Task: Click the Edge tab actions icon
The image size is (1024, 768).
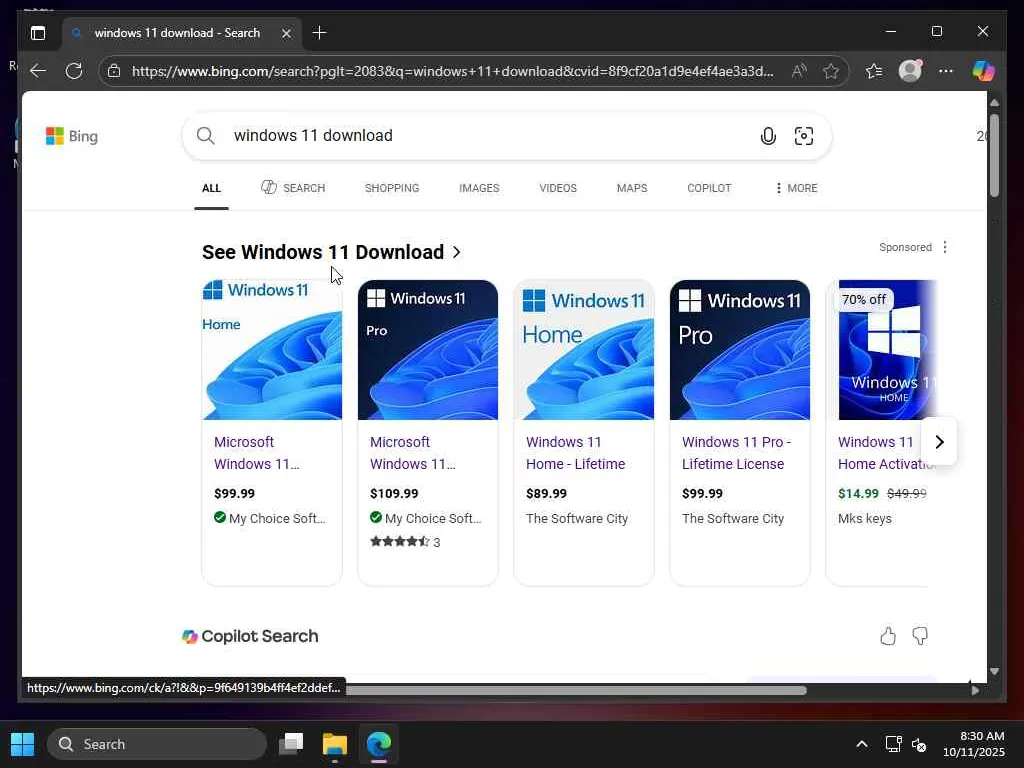Action: (38, 33)
